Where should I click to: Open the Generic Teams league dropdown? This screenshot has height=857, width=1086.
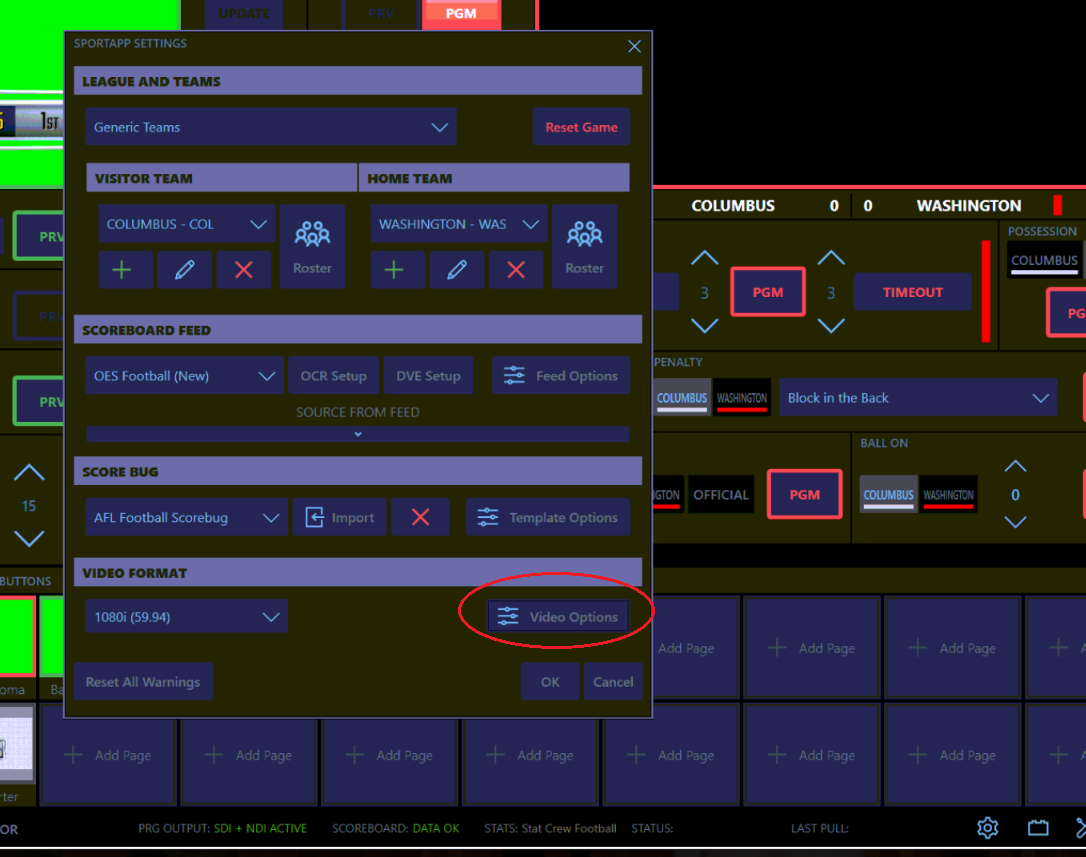[271, 127]
